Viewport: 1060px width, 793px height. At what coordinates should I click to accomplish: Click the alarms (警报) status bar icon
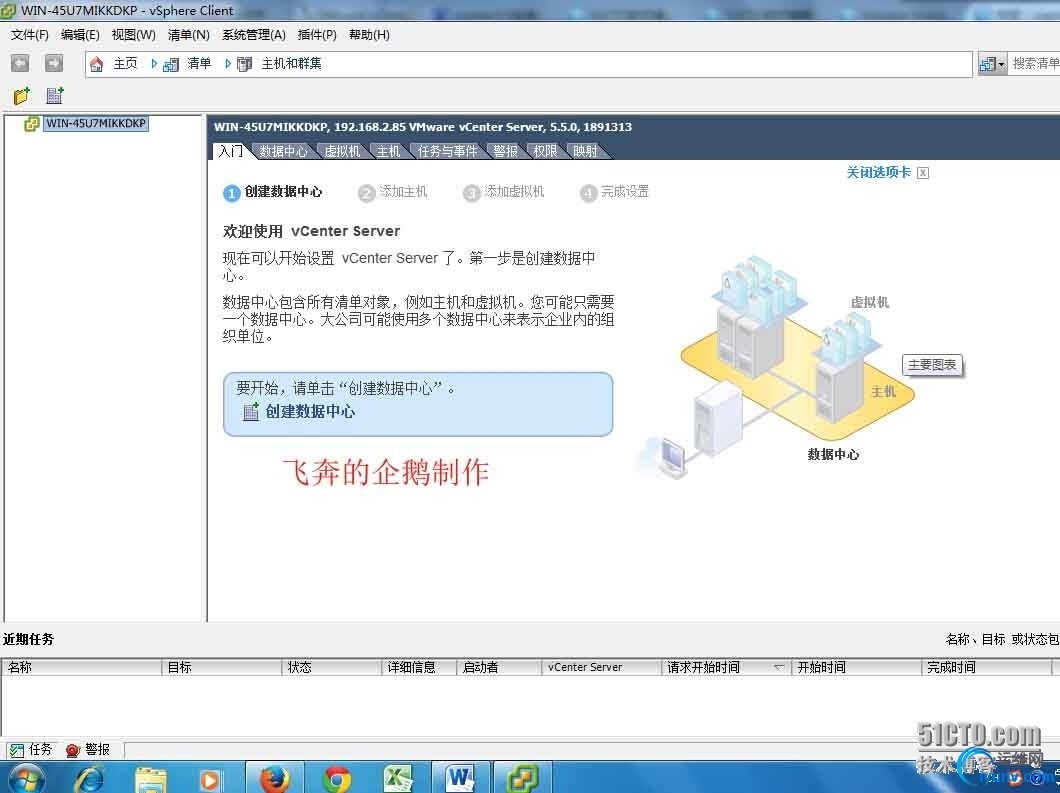tap(73, 750)
